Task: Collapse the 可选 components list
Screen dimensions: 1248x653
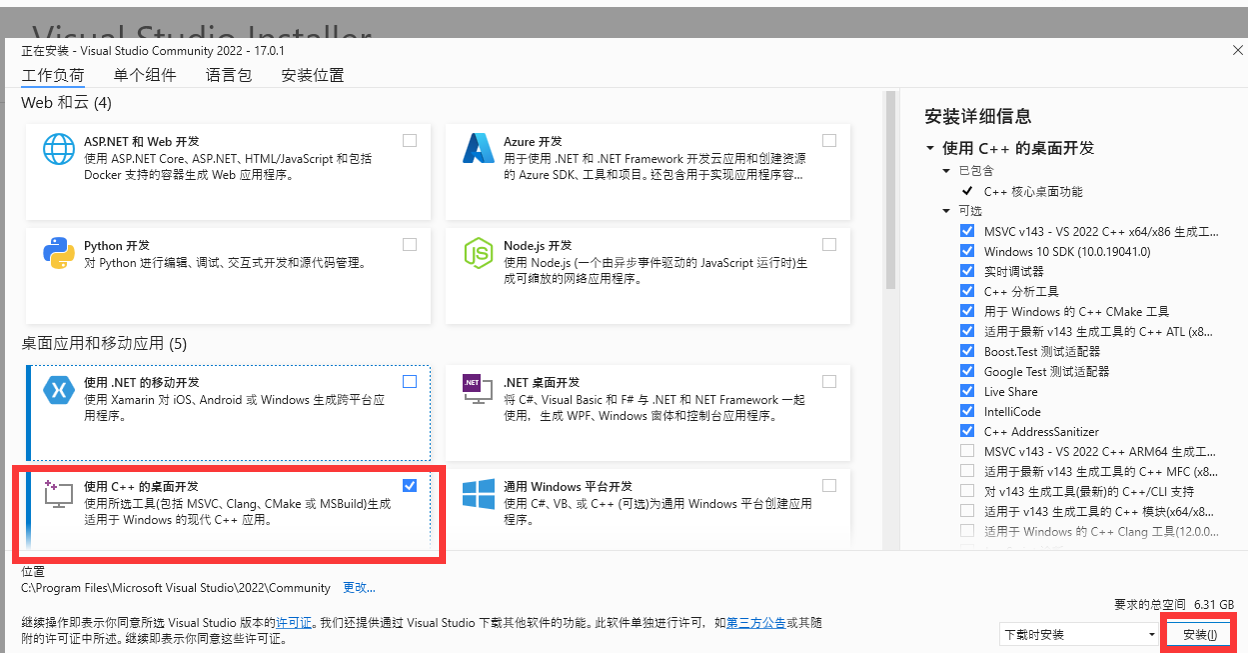Action: tap(947, 211)
